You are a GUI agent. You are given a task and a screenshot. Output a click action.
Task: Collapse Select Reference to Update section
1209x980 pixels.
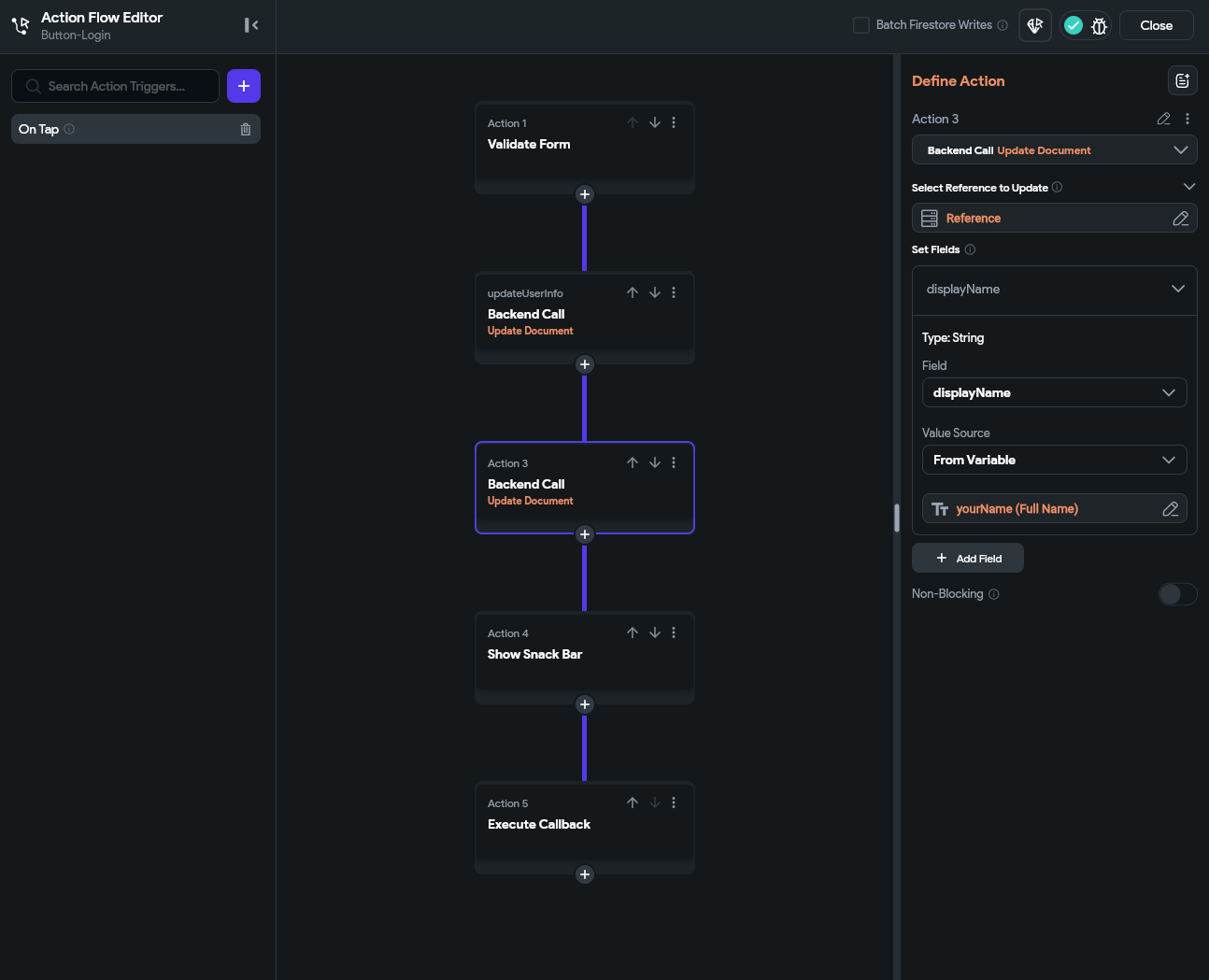point(1189,187)
